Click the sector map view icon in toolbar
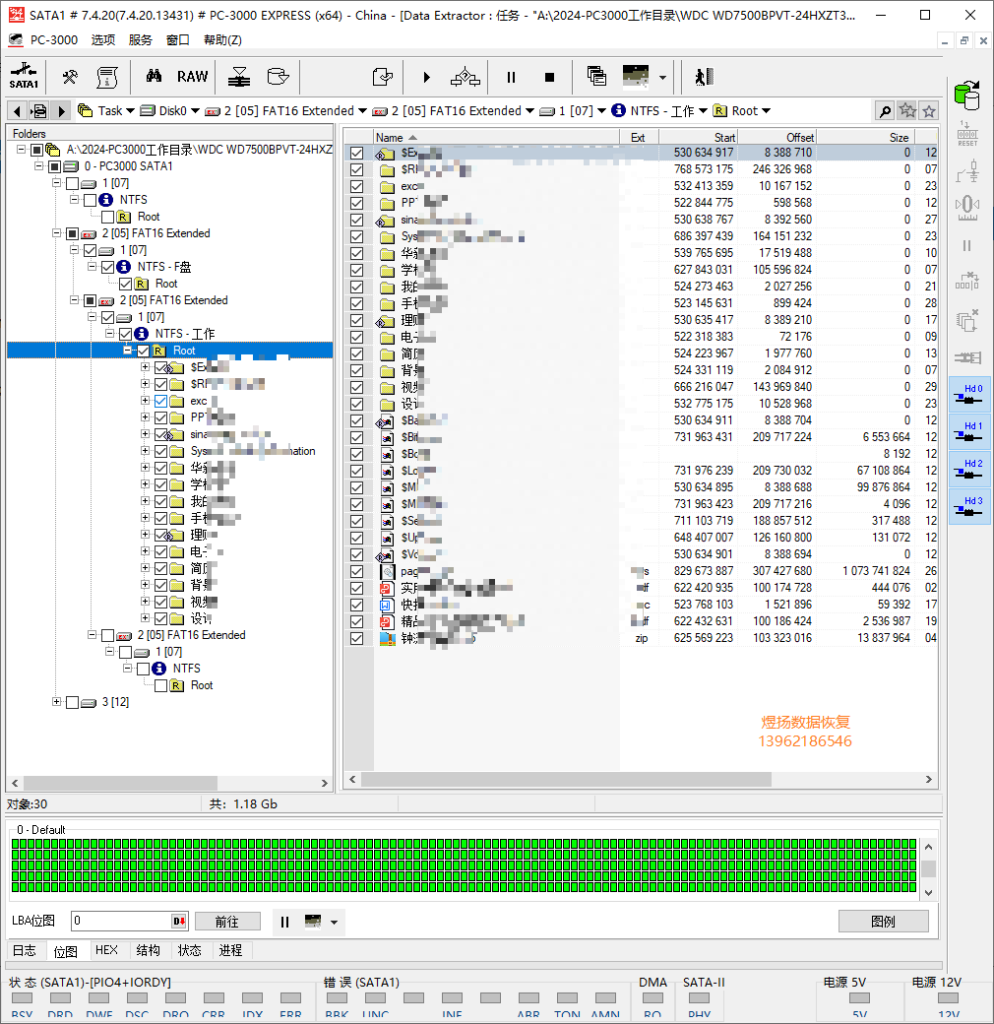 click(x=635, y=76)
